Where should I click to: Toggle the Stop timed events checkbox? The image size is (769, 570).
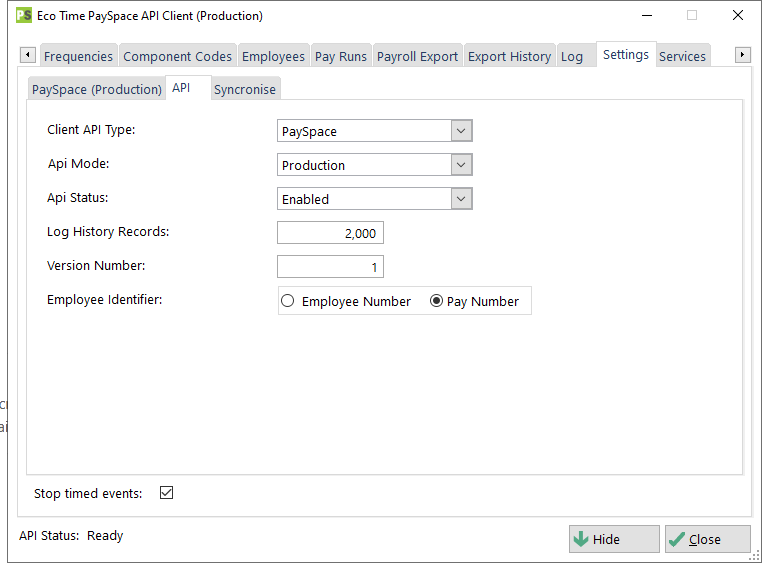166,492
